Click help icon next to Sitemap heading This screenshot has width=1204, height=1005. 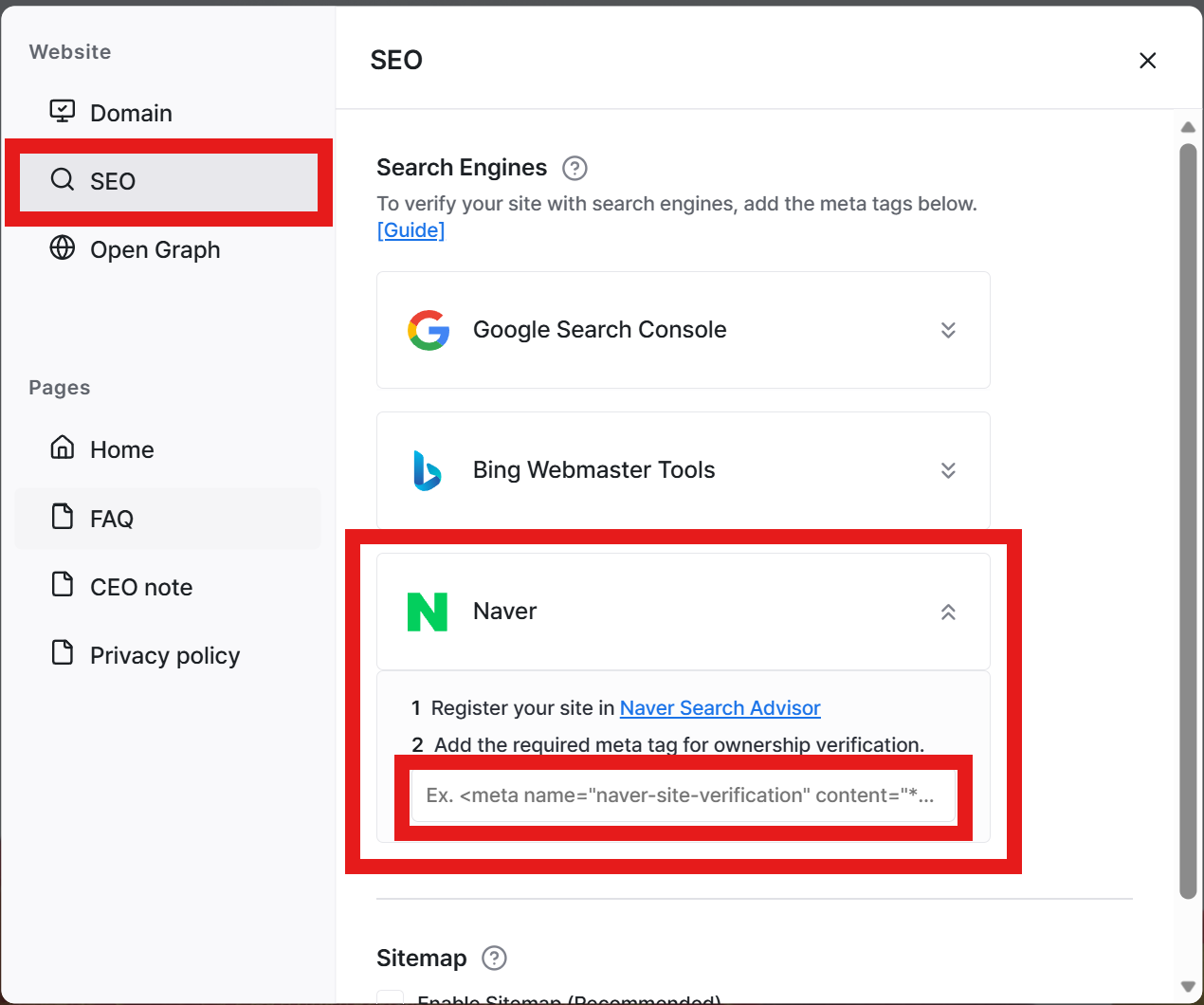(x=495, y=958)
